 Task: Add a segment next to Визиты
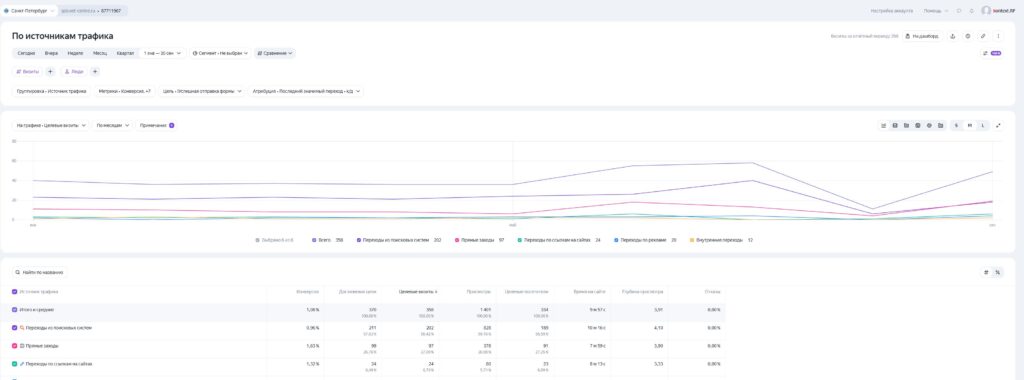click(x=50, y=72)
